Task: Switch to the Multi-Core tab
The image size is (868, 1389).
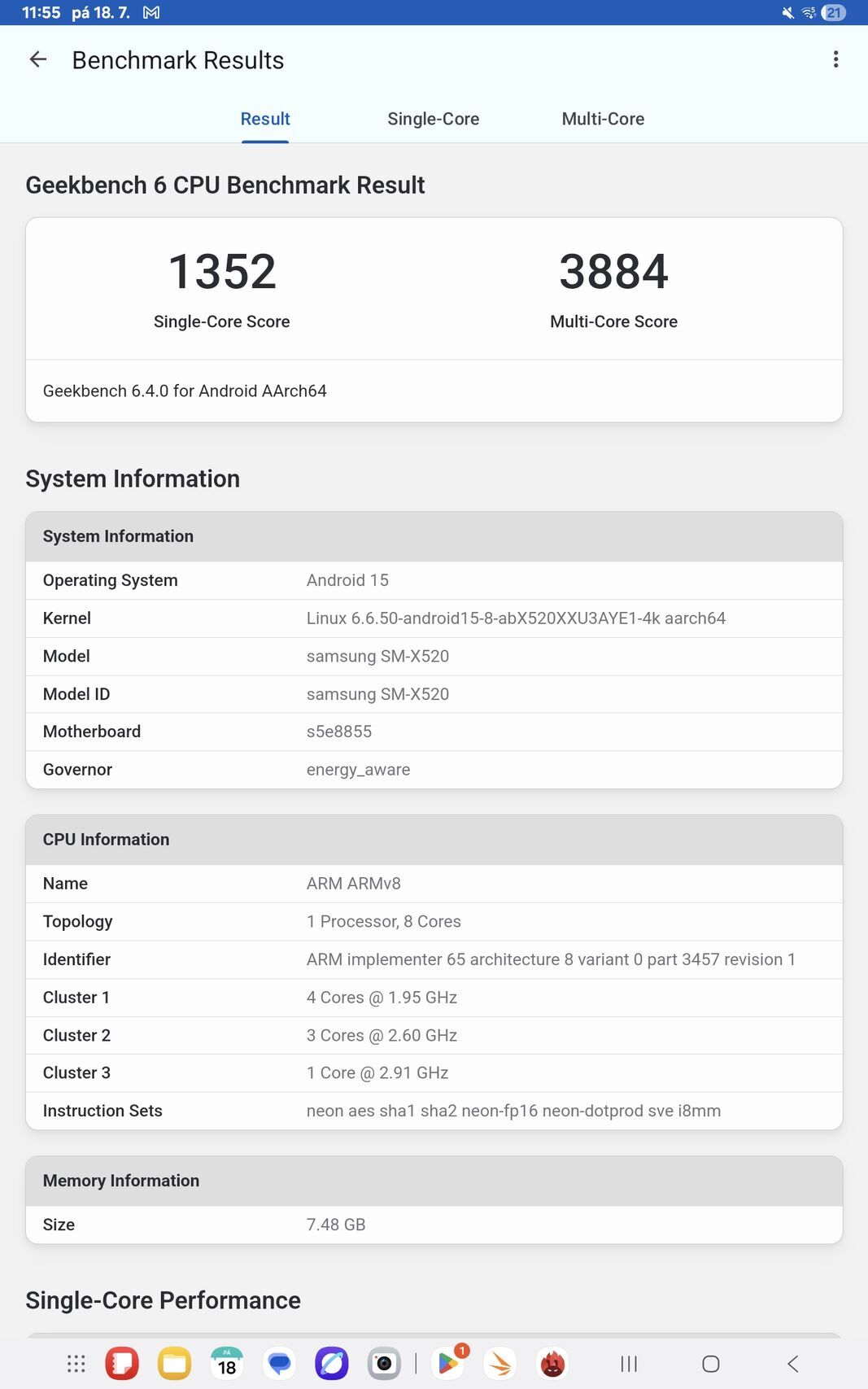Action: 603,119
